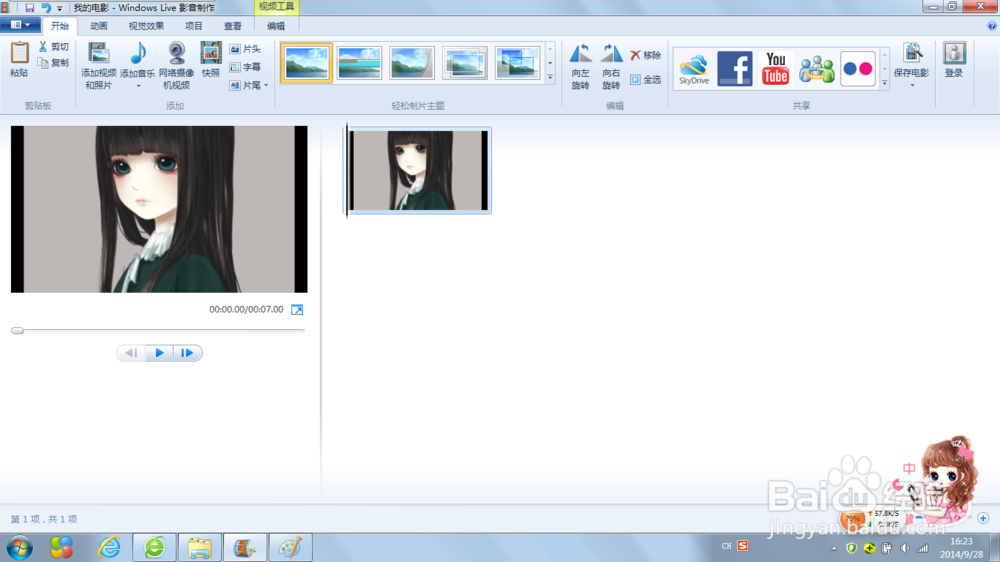Select the first AutoMovie theme thumbnail
This screenshot has width=1000, height=562.
click(307, 63)
